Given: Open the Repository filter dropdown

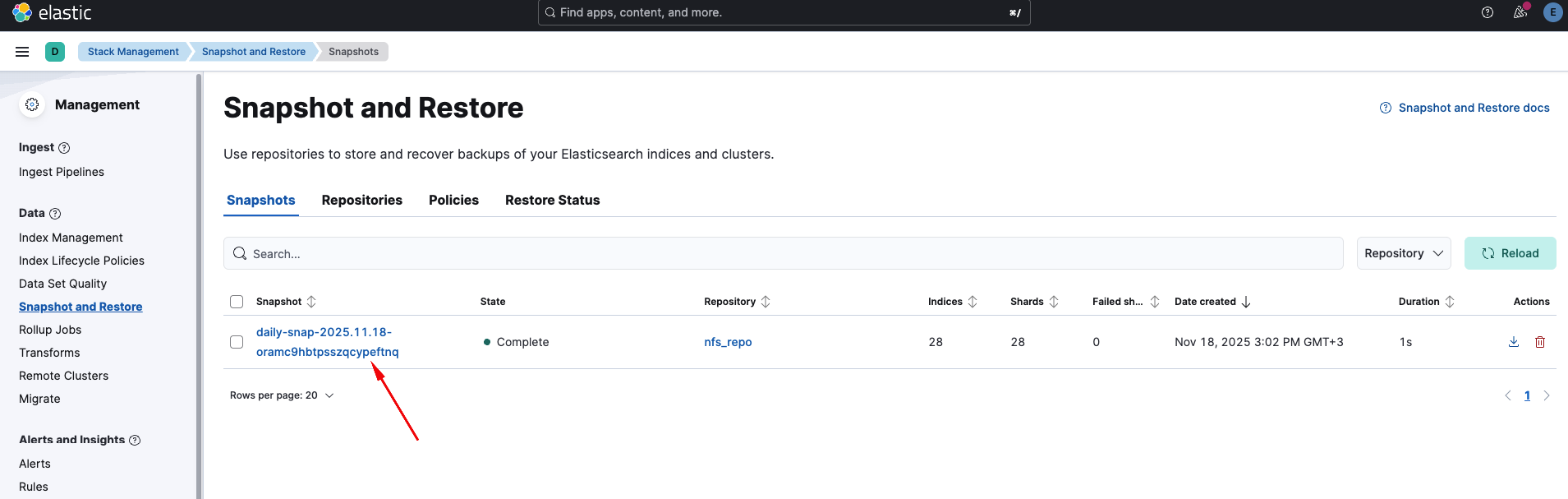Looking at the screenshot, I should click(1403, 253).
